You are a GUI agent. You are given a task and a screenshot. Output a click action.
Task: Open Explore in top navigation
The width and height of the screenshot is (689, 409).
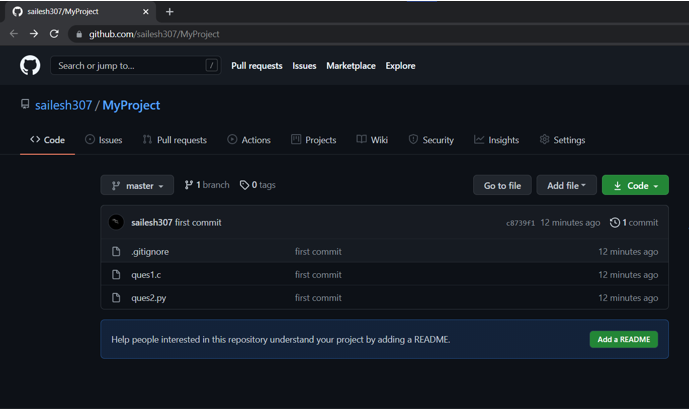pyautogui.click(x=400, y=65)
